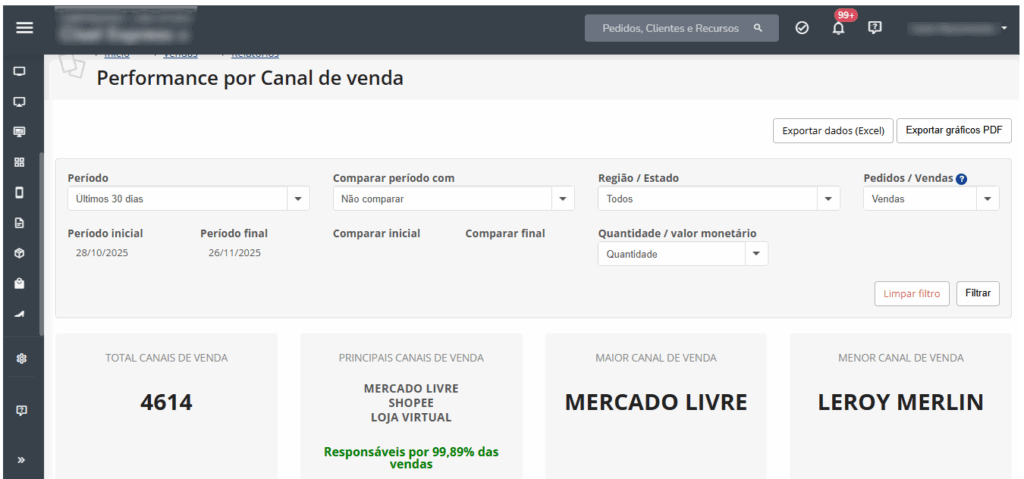Expand the sidebar with double chevron

click(21, 460)
